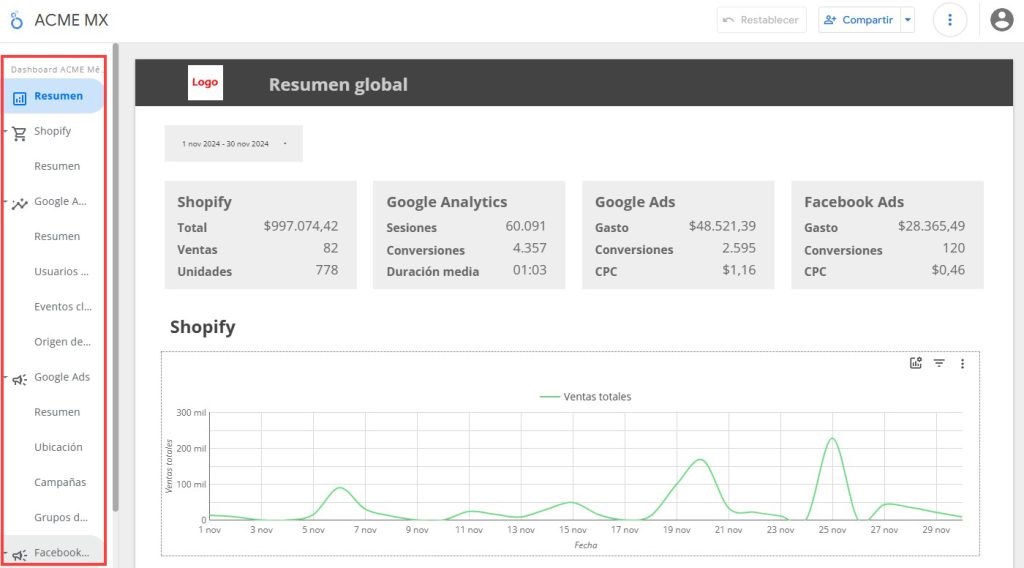Collapse the Facebook section in sidebar
The width and height of the screenshot is (1024, 568).
pos(5,554)
